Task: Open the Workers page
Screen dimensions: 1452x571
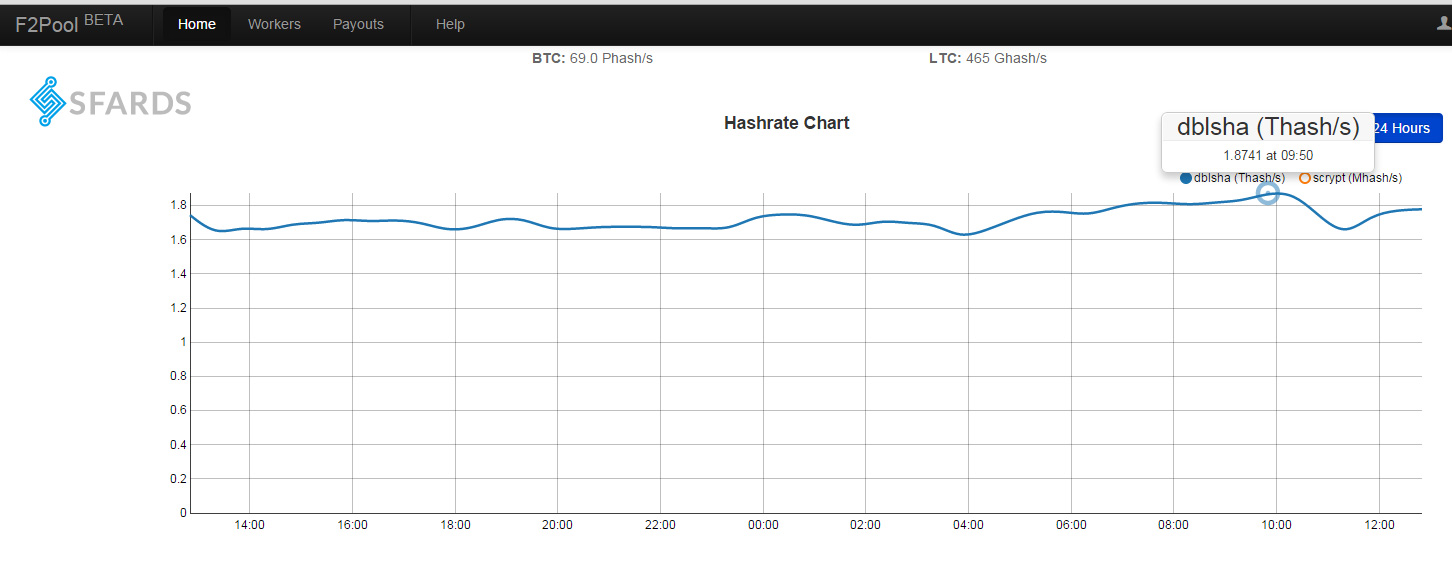Action: tap(274, 24)
